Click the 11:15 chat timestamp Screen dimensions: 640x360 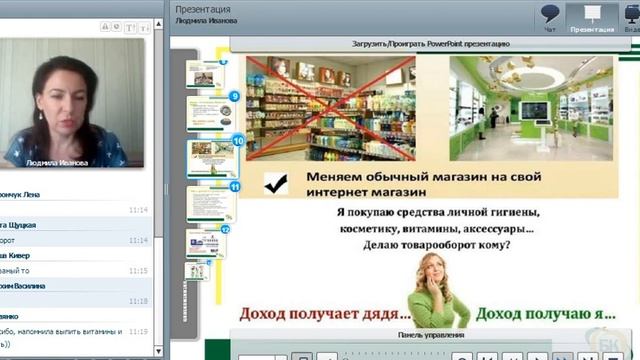[138, 271]
